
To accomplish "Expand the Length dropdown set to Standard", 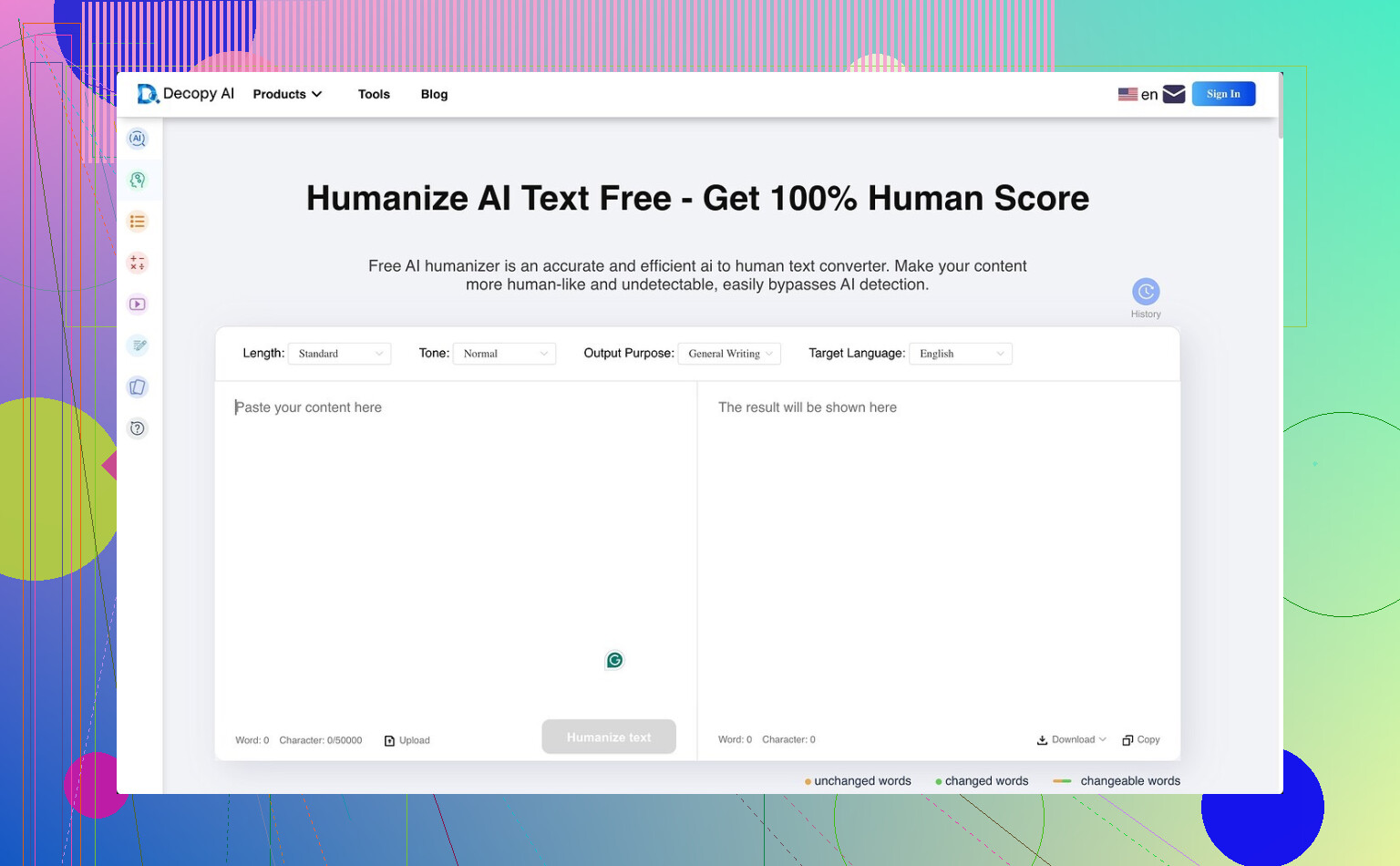I will pyautogui.click(x=339, y=354).
